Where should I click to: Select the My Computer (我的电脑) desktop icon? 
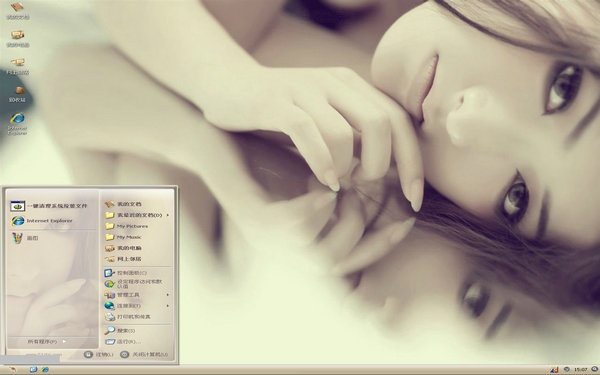point(18,39)
